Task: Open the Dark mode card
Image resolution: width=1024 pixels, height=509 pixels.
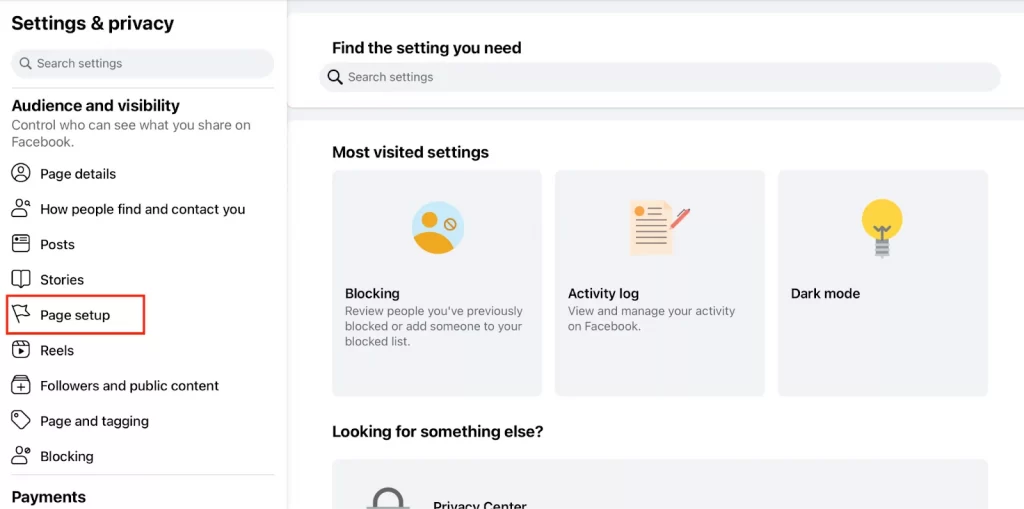Action: 882,283
